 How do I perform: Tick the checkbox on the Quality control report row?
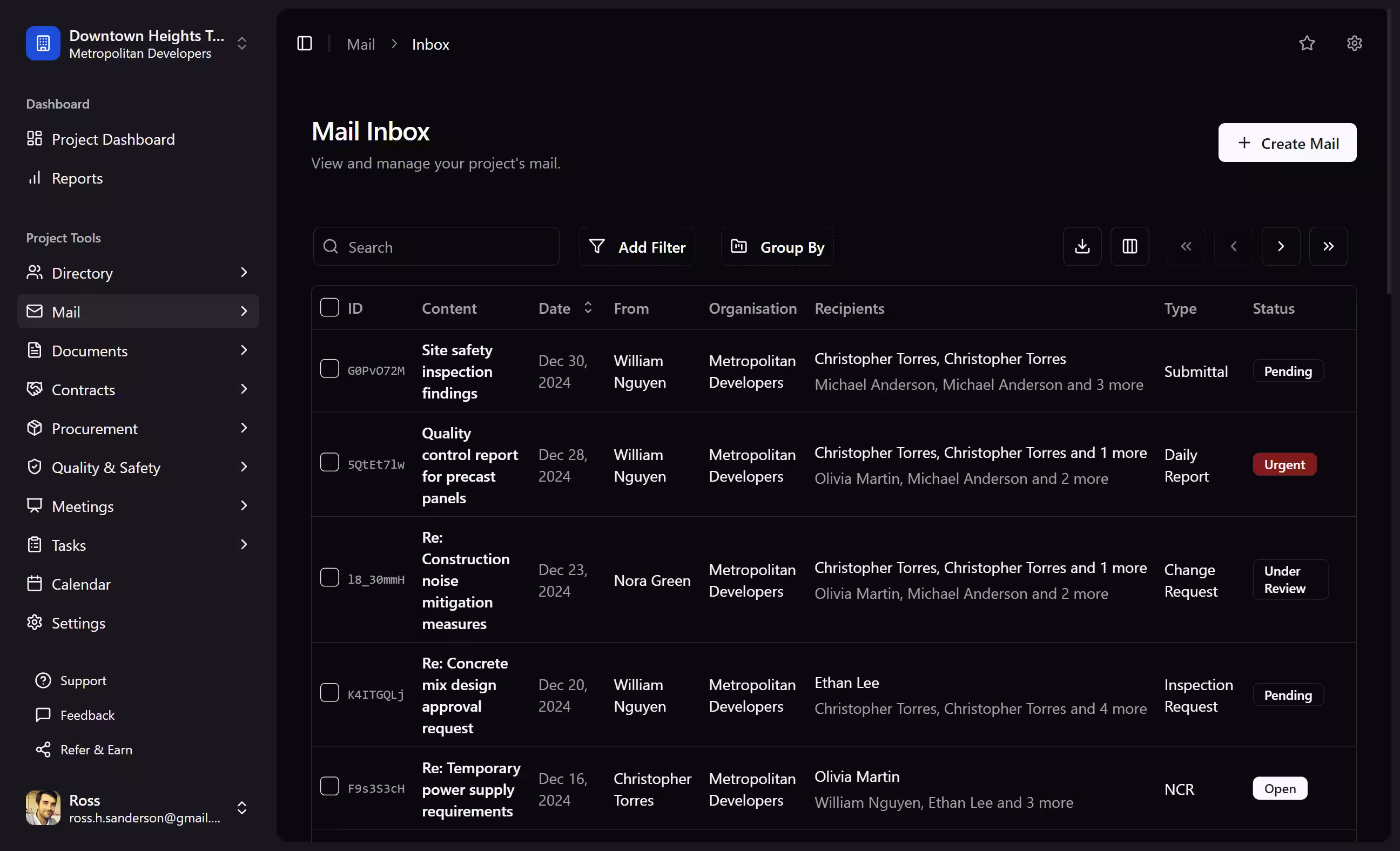pyautogui.click(x=329, y=462)
